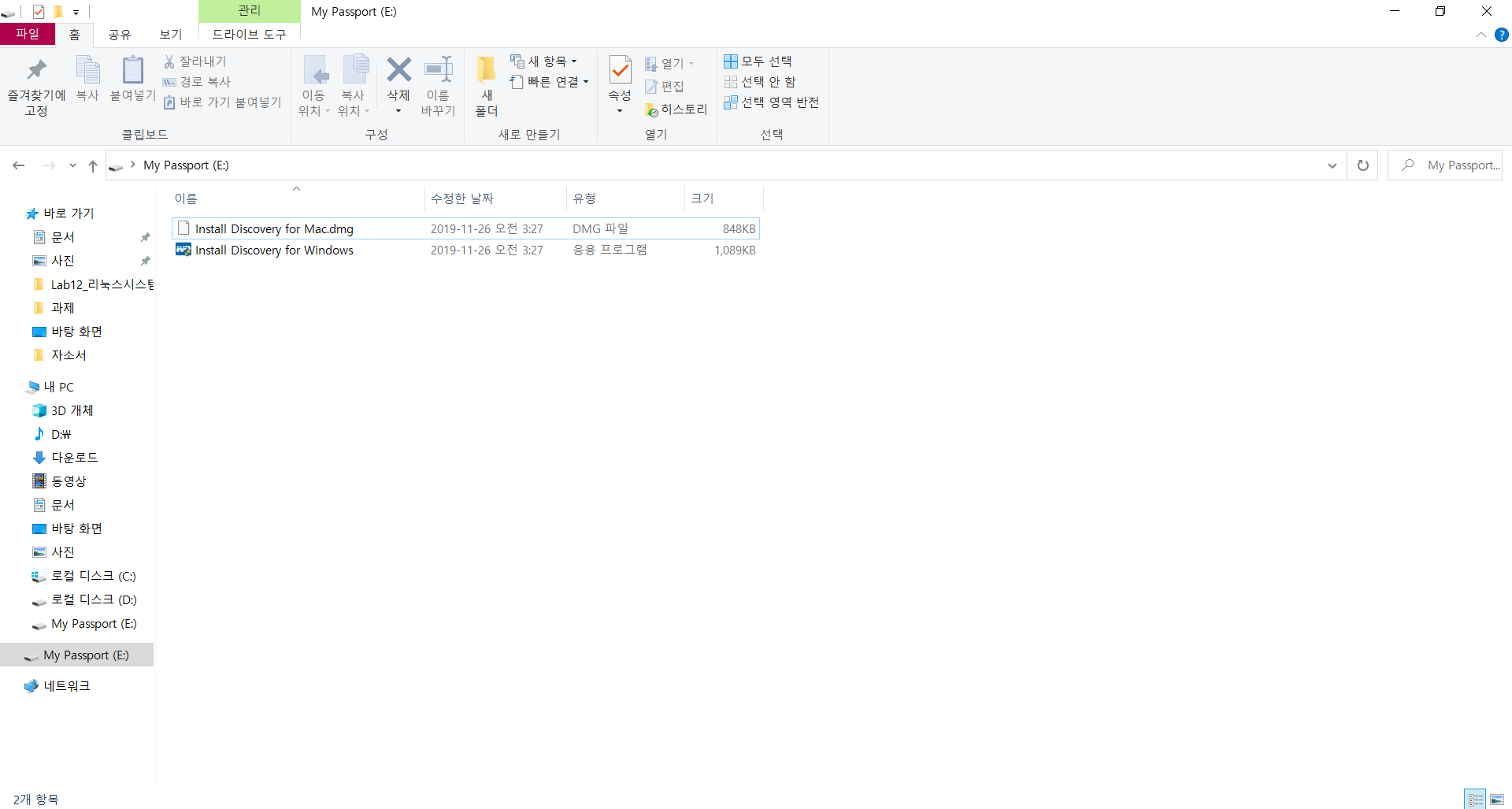Open the 빠른 연결 dropdown

tap(550, 82)
